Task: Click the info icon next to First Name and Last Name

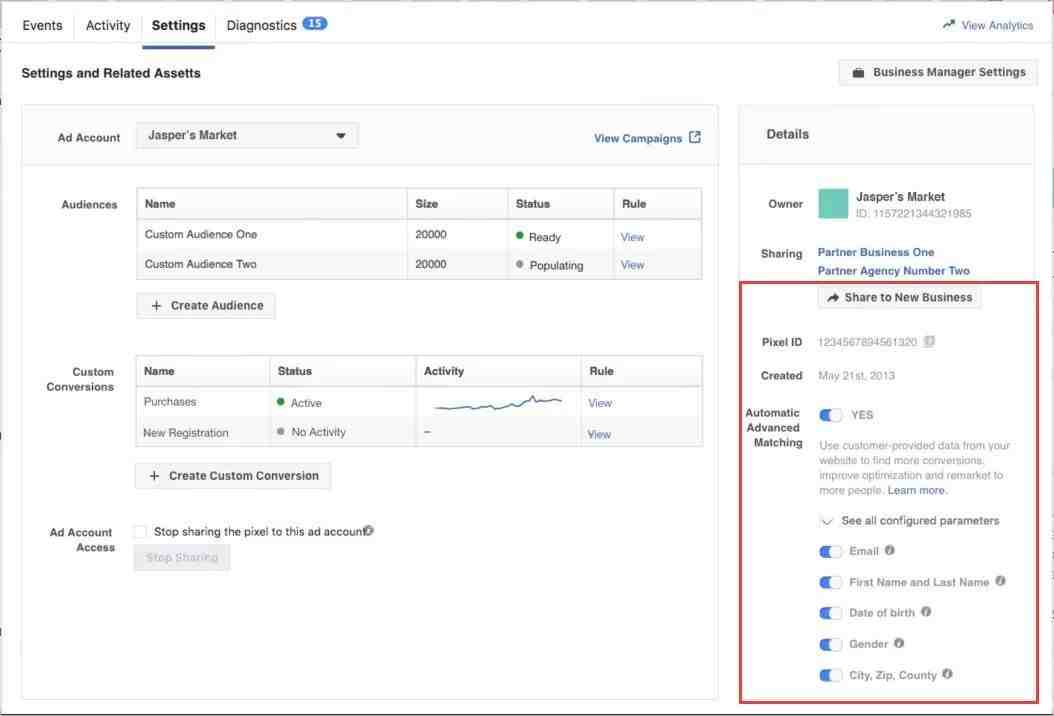Action: (x=1000, y=582)
